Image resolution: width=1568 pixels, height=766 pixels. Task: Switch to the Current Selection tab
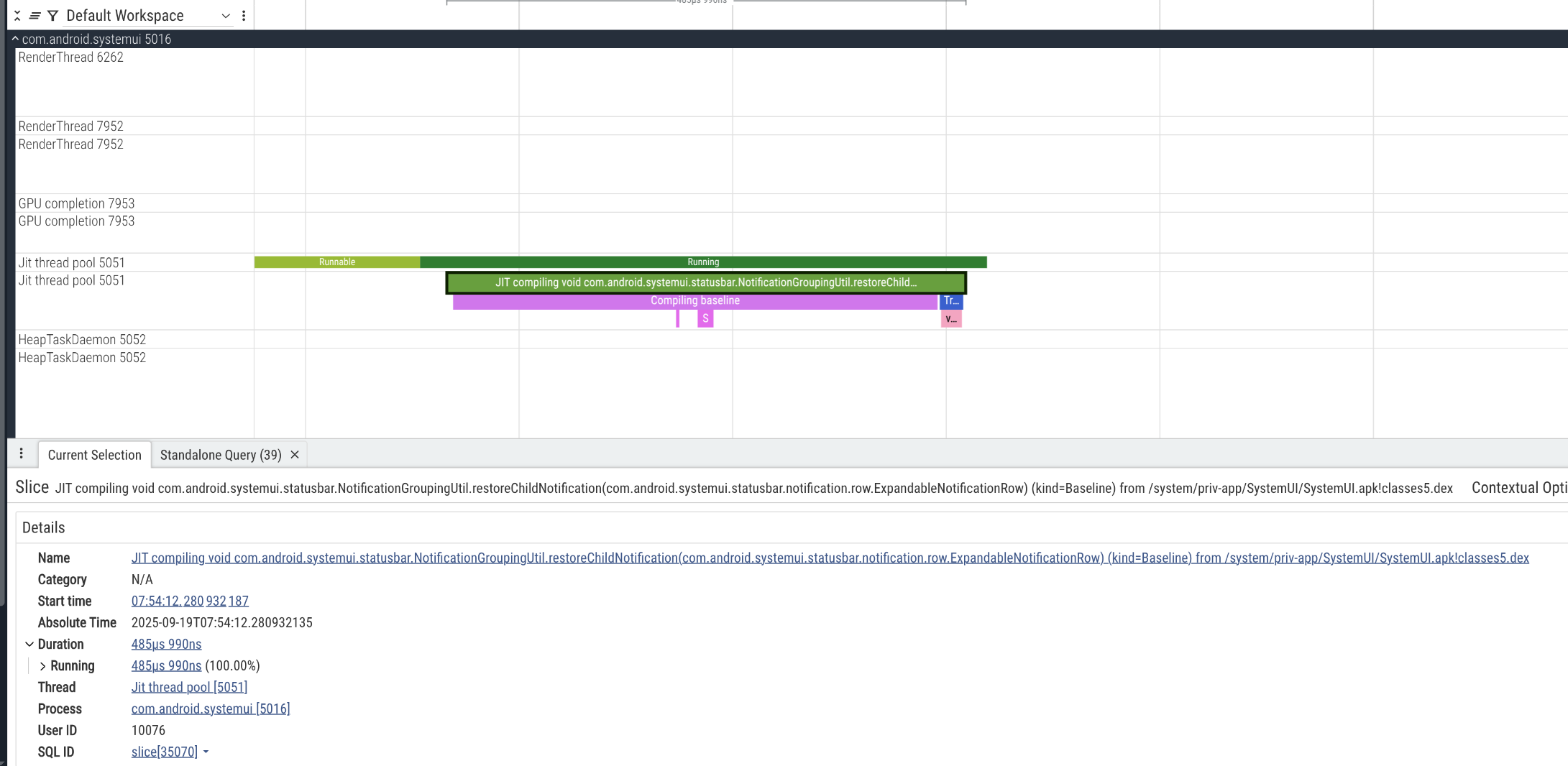94,455
